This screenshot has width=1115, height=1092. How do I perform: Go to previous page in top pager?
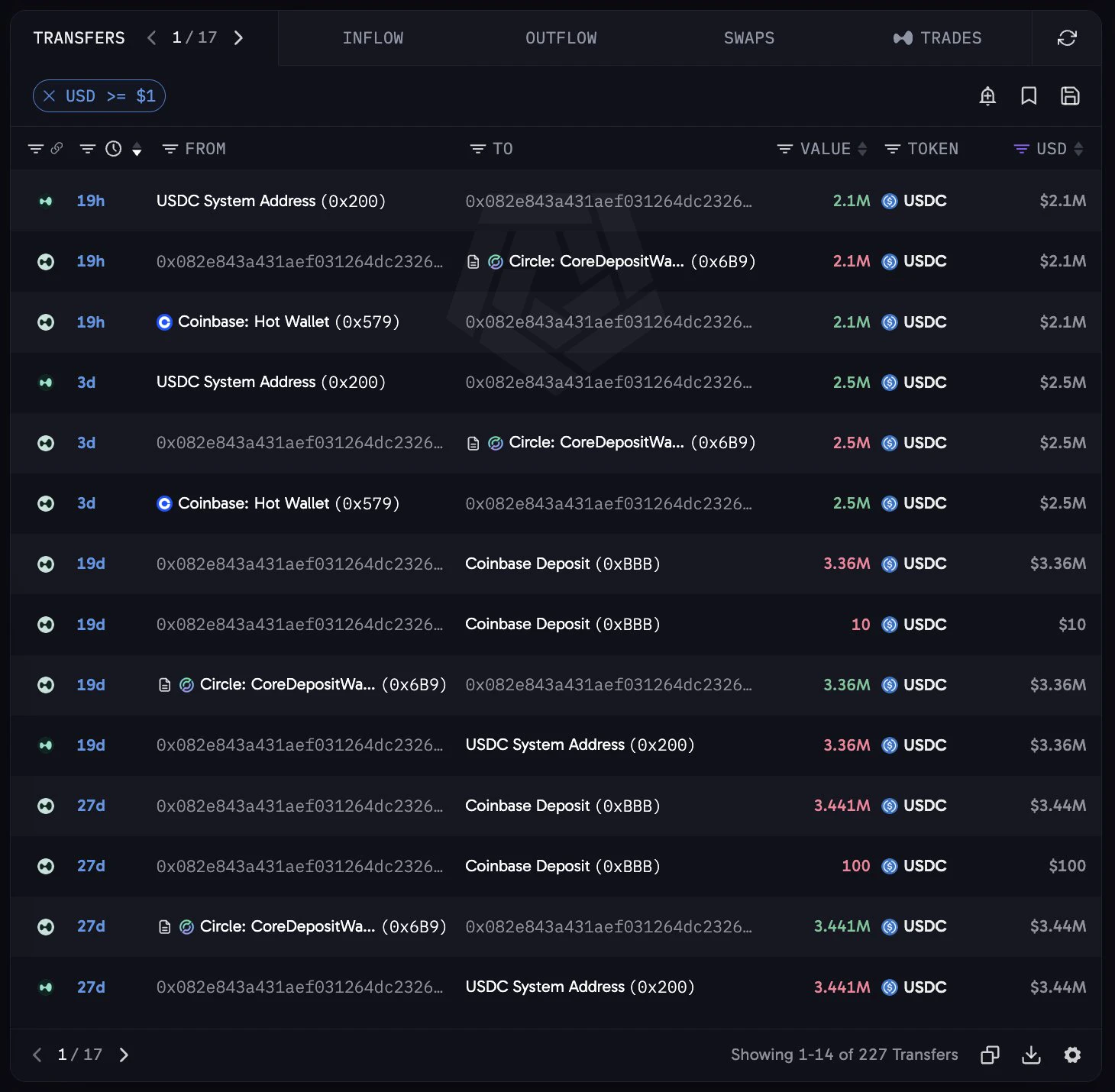[151, 38]
